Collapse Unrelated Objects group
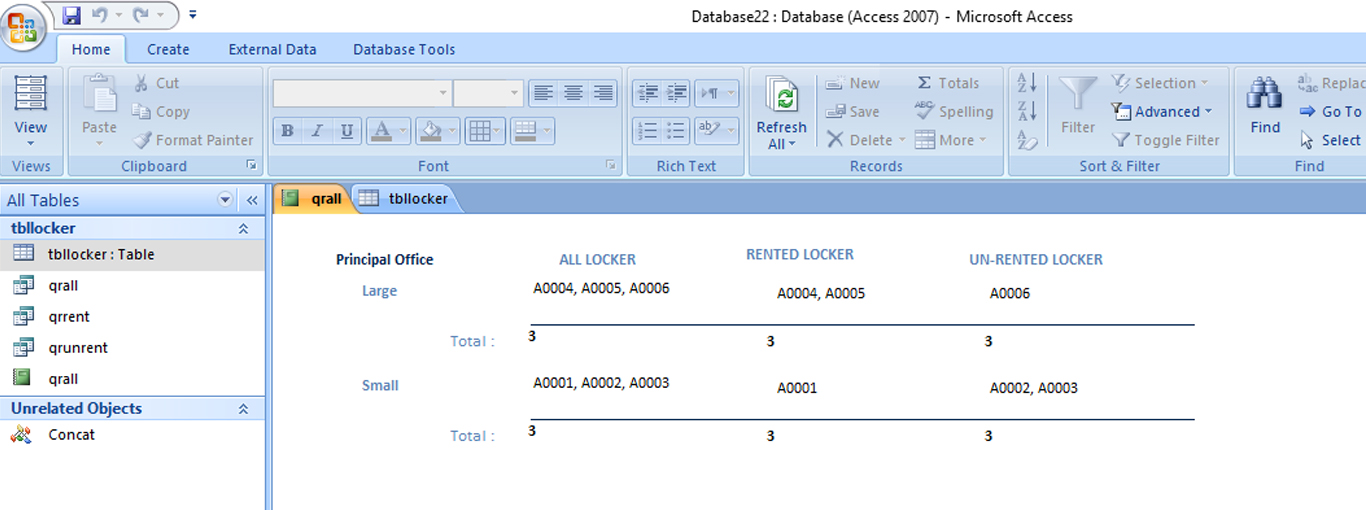Screen dimensions: 1366x510 coord(243,408)
